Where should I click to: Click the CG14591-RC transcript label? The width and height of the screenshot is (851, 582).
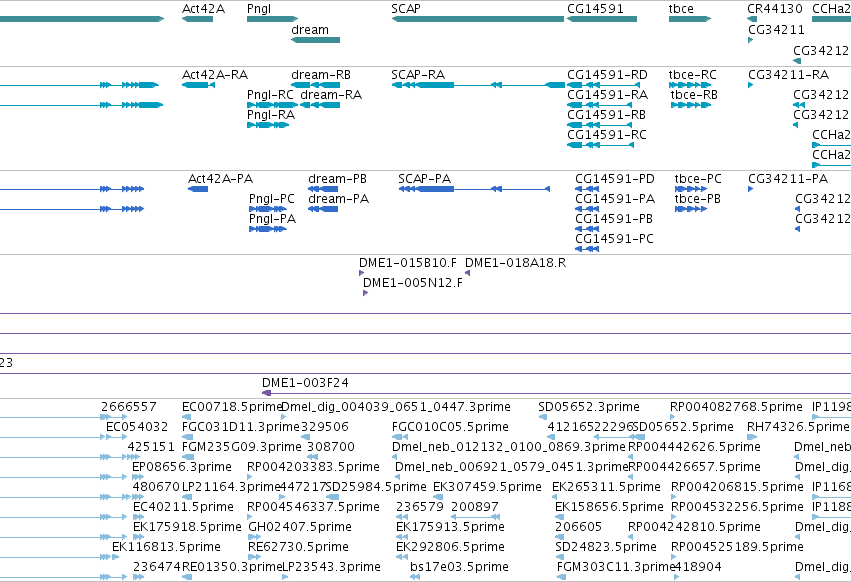[607, 135]
